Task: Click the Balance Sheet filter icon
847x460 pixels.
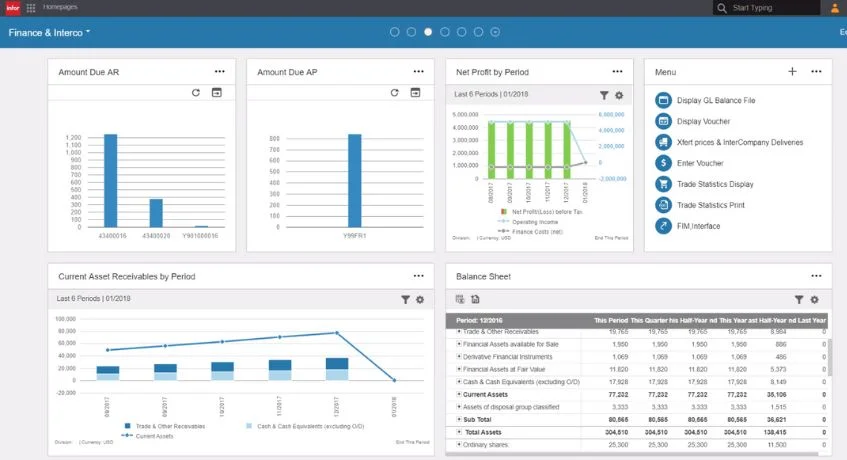Action: point(799,300)
